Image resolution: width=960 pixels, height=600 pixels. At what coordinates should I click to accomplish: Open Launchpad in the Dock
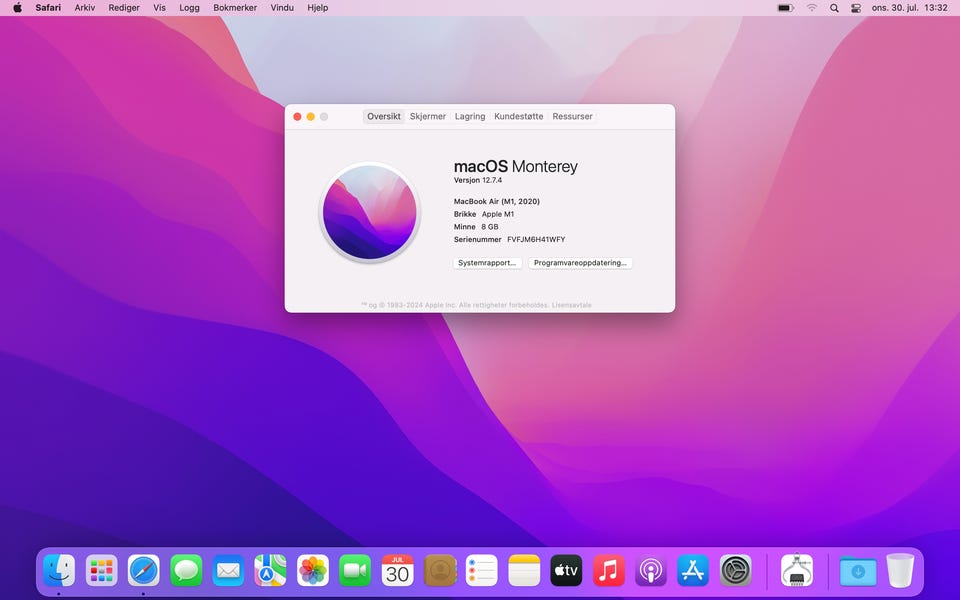(x=101, y=570)
